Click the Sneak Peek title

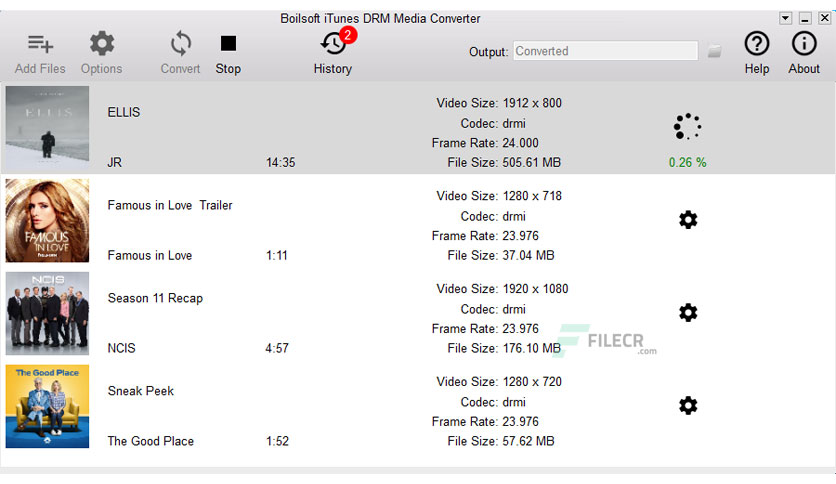click(x=141, y=391)
